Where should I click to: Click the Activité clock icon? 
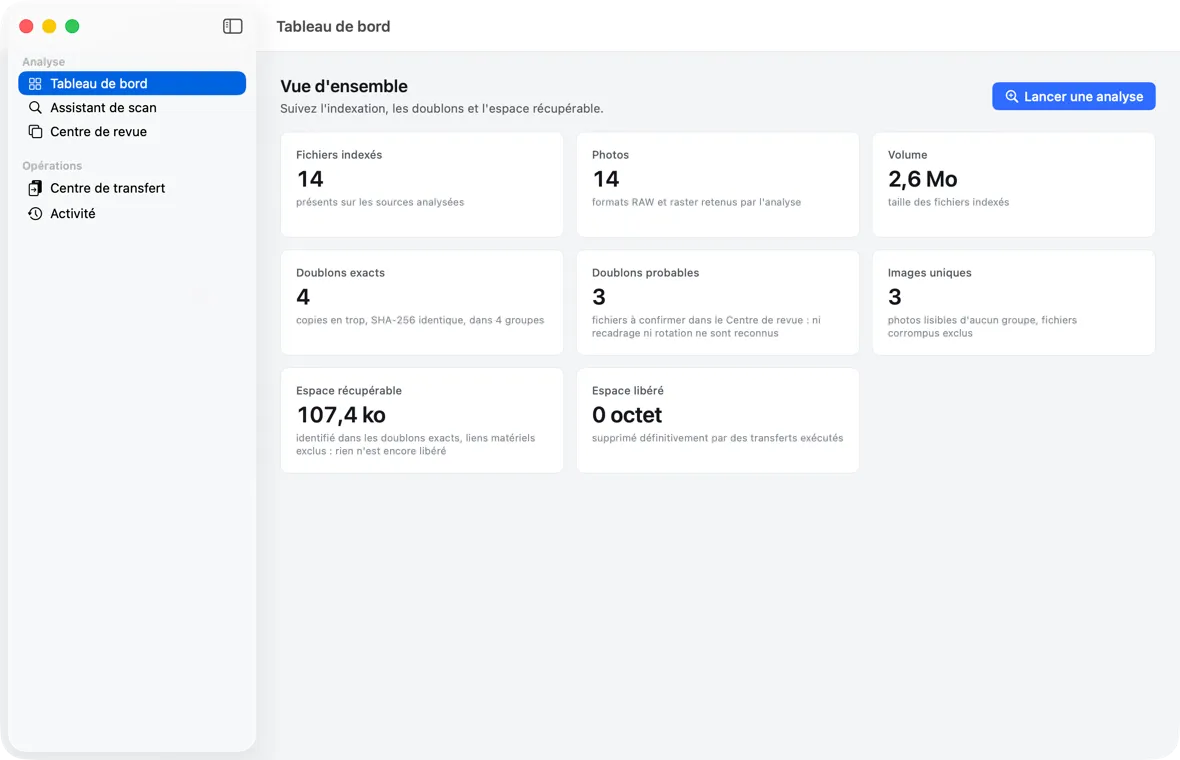coord(35,214)
